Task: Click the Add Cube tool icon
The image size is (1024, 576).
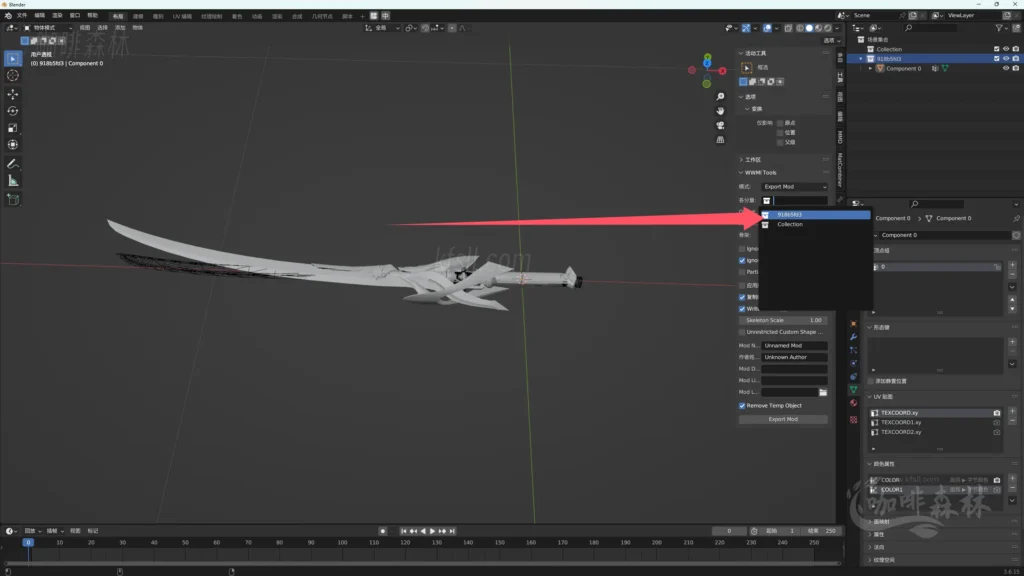Action: click(13, 199)
